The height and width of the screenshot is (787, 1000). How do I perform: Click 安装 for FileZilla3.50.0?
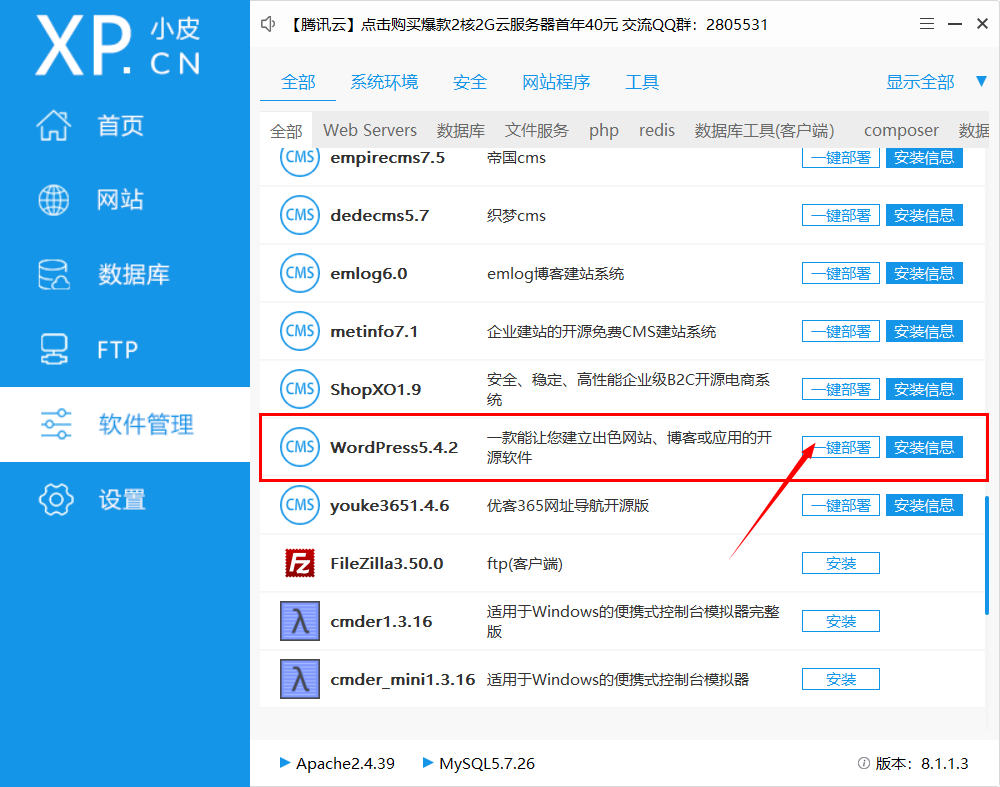click(841, 563)
